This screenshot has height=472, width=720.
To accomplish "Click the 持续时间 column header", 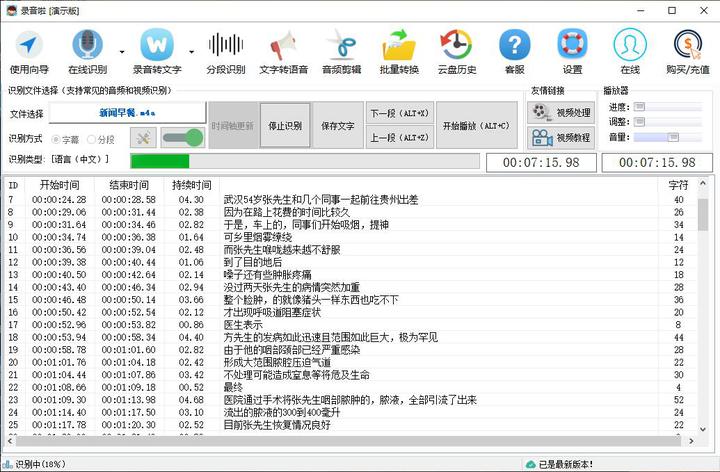I will tap(191, 185).
